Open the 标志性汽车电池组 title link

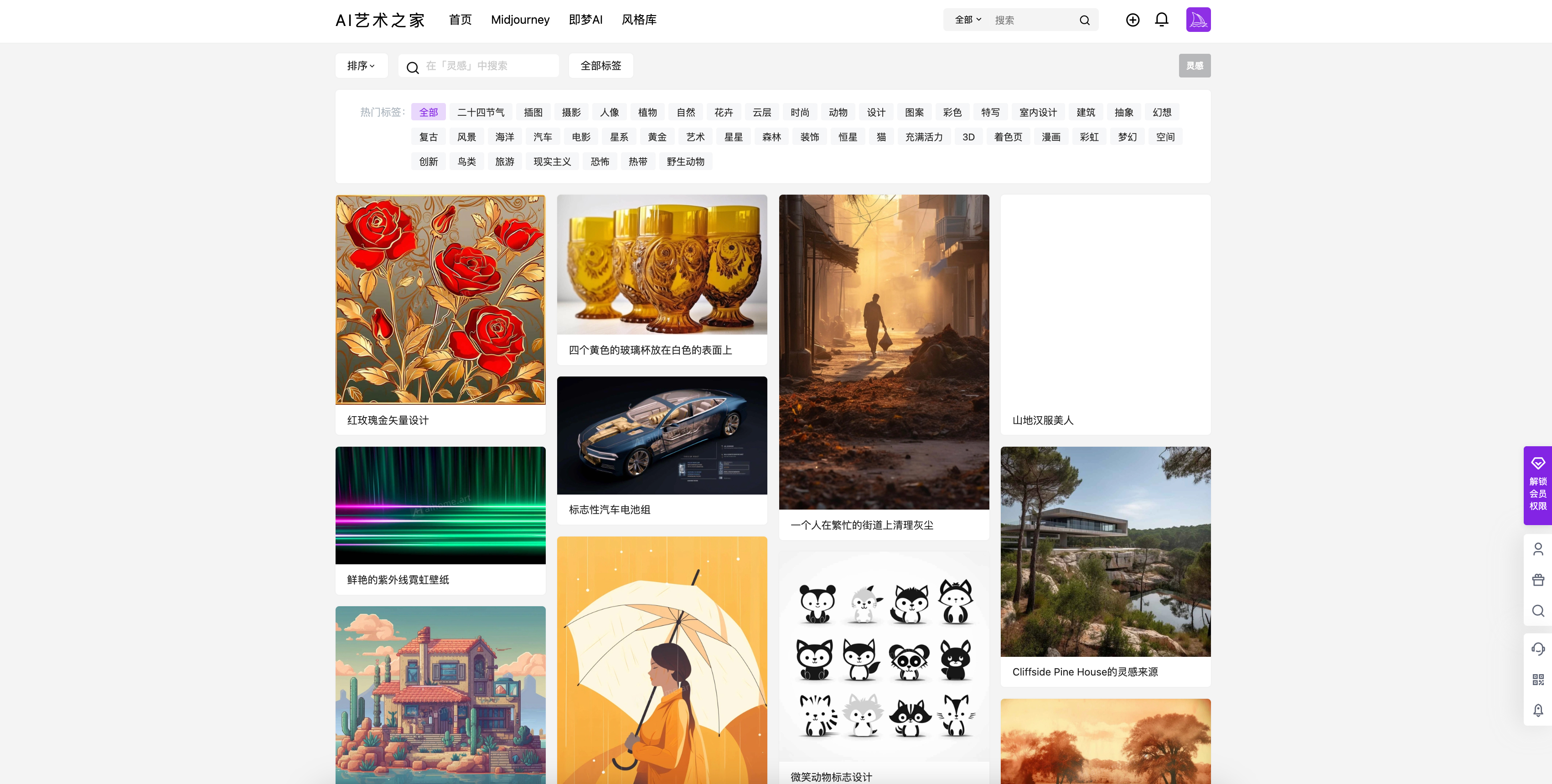[609, 510]
